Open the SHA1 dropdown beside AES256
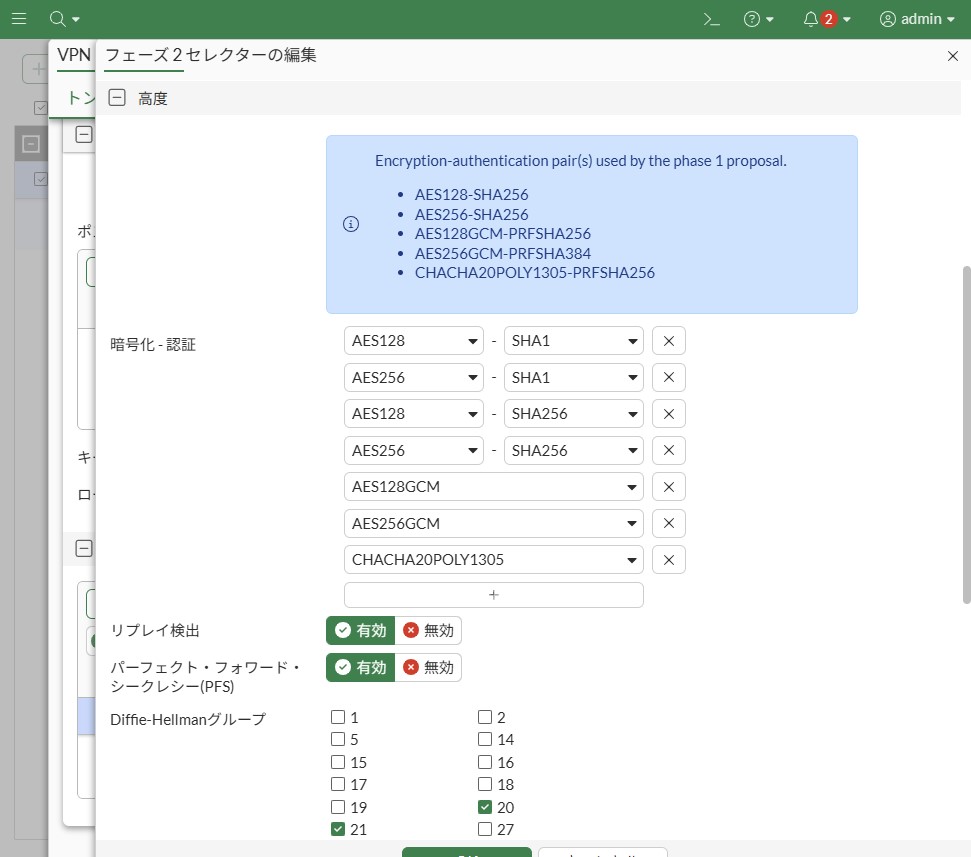The image size is (971, 857). tap(573, 378)
